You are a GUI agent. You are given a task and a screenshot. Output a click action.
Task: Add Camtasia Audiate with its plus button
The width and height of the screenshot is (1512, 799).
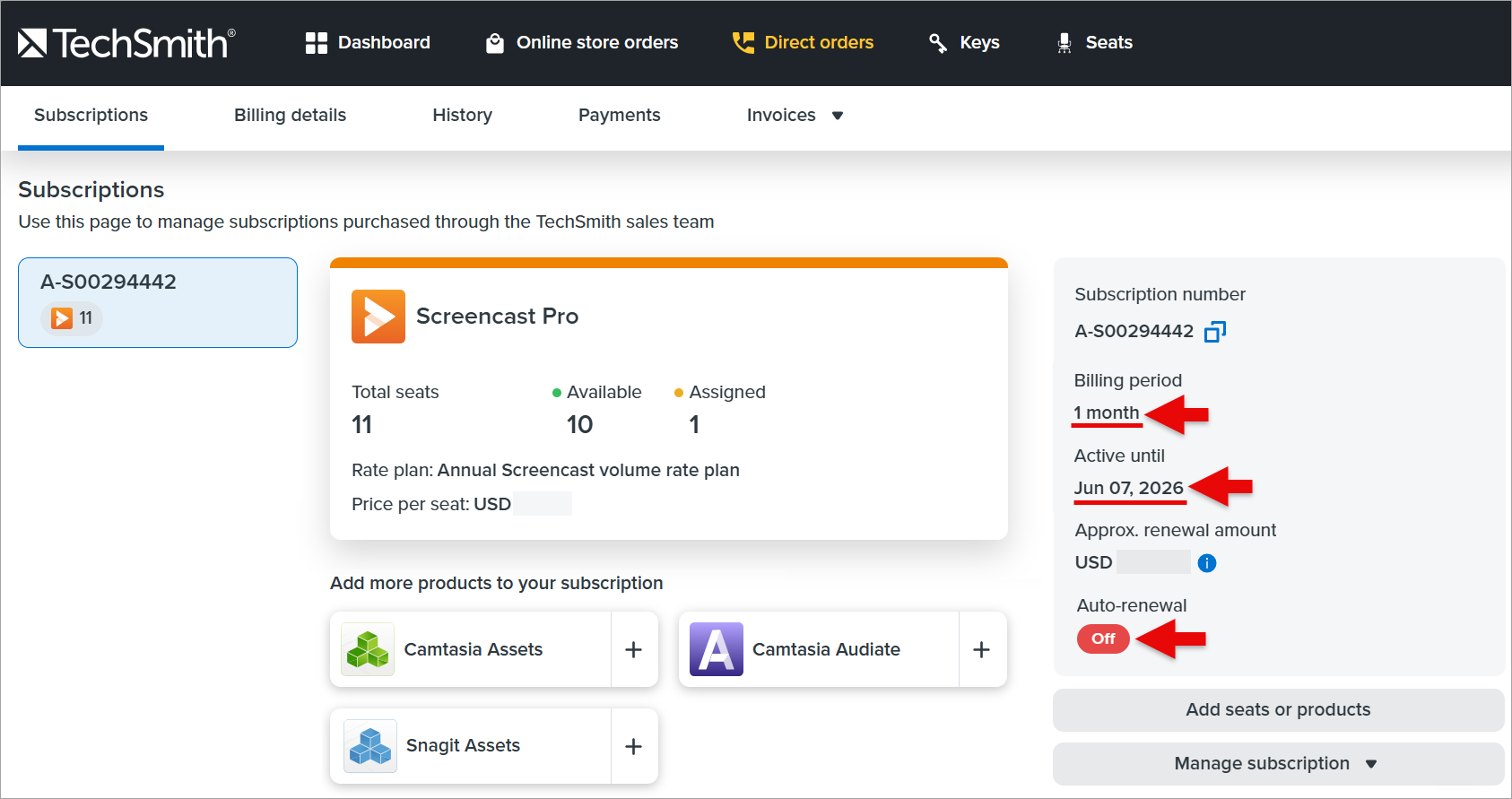(x=982, y=649)
